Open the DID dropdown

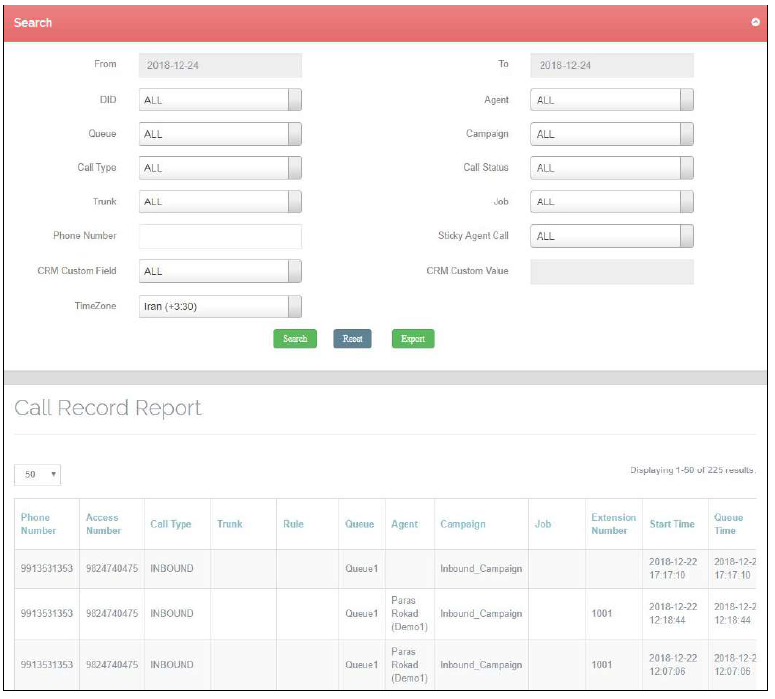[220, 100]
